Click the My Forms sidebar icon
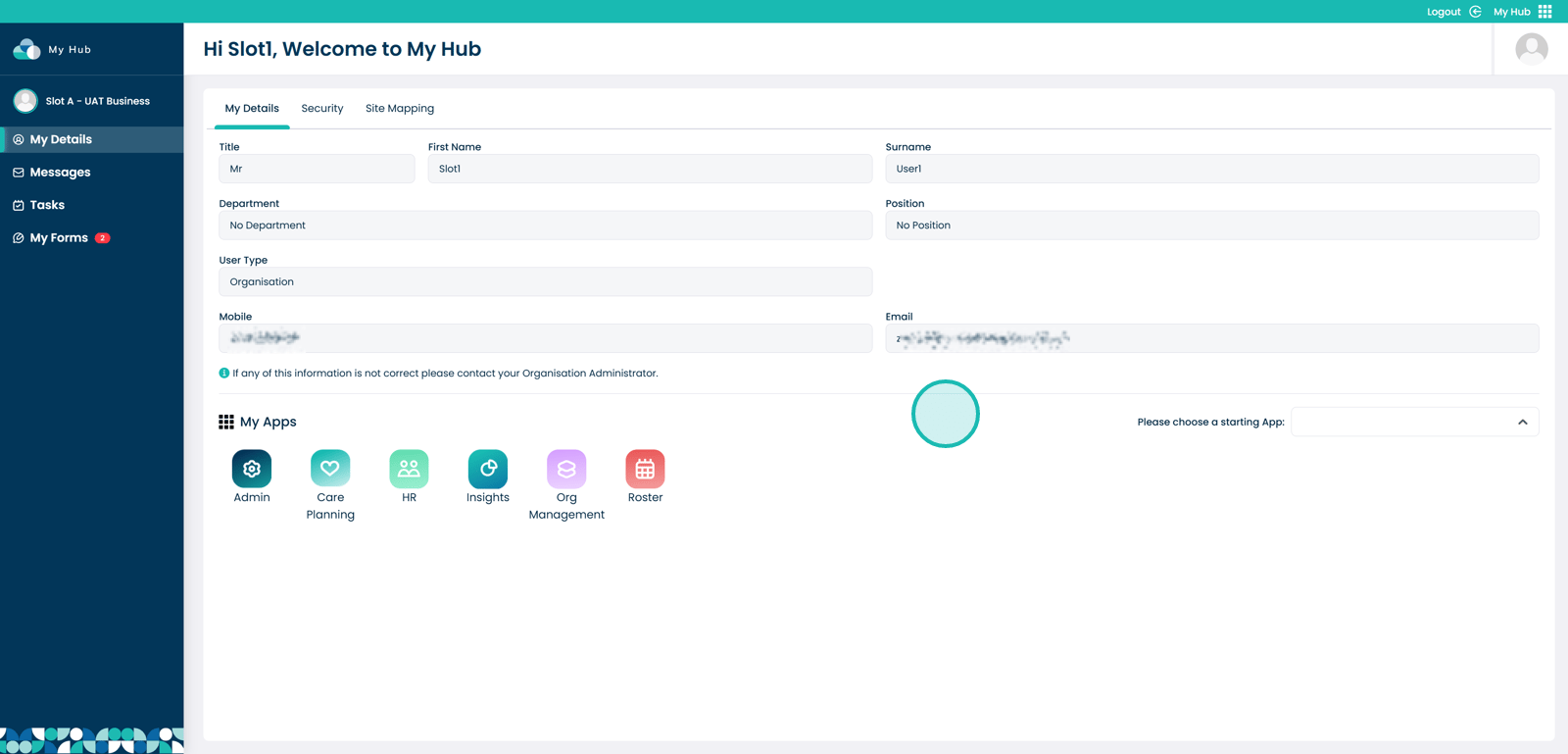Viewport: 1568px width, 754px height. (x=18, y=238)
